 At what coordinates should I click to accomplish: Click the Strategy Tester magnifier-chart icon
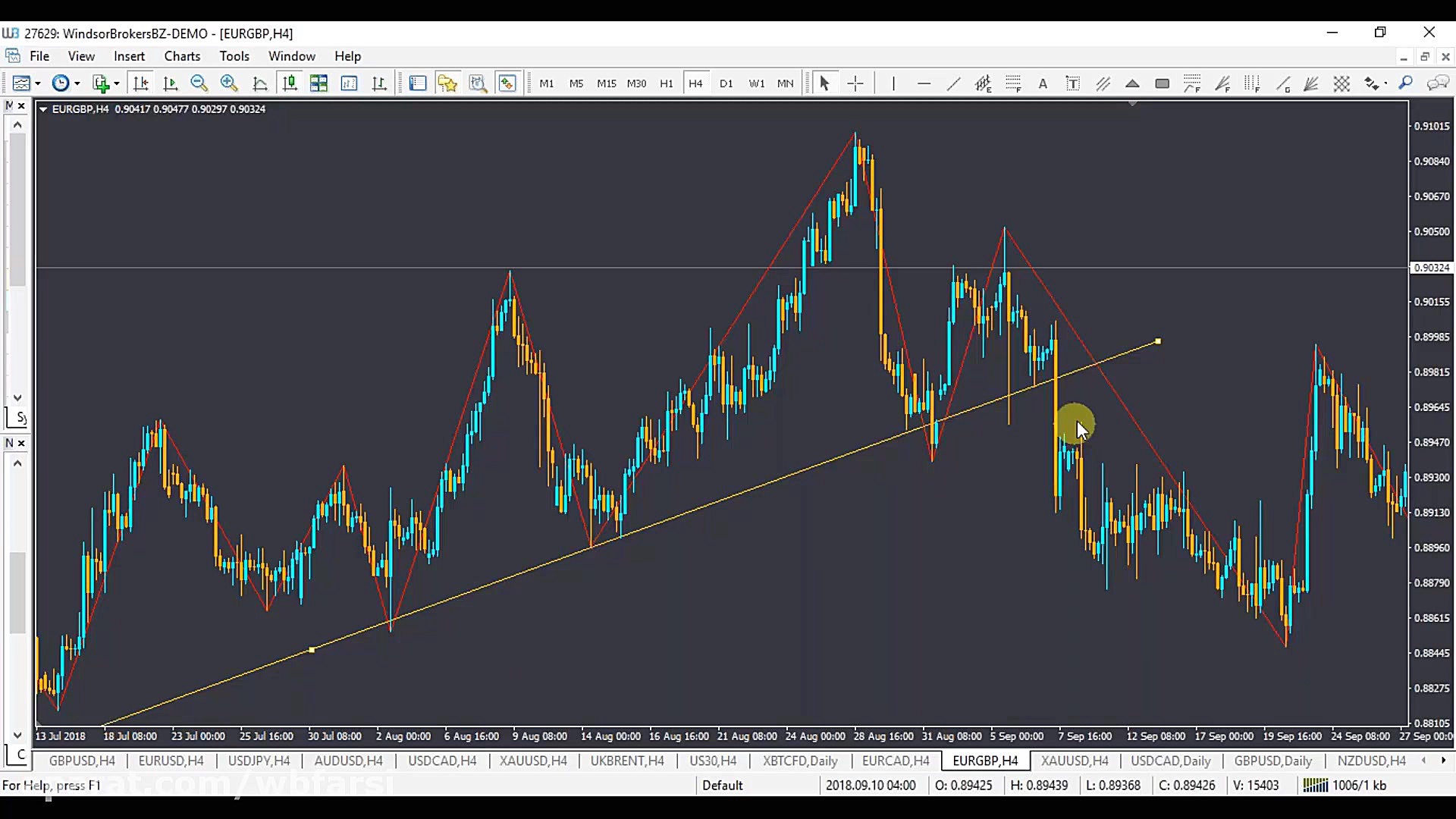click(x=478, y=83)
